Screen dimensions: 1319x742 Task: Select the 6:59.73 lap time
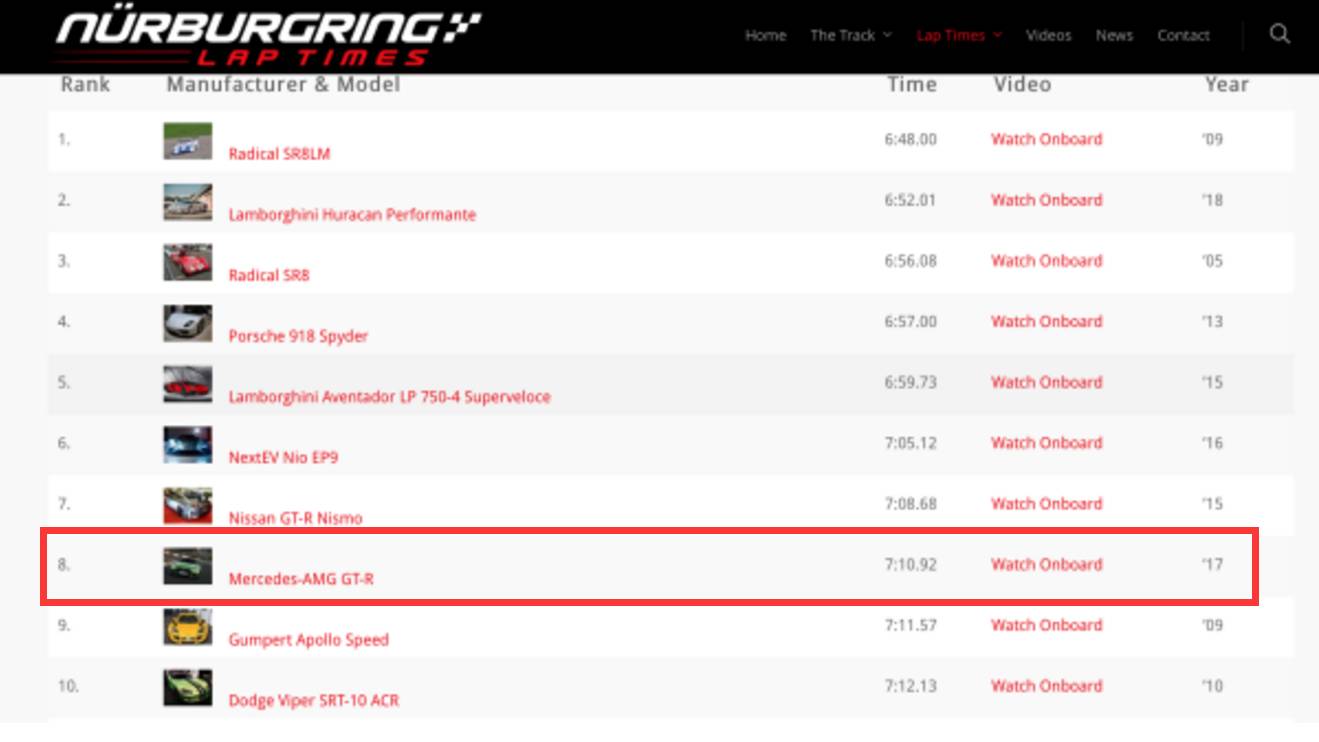click(x=910, y=382)
